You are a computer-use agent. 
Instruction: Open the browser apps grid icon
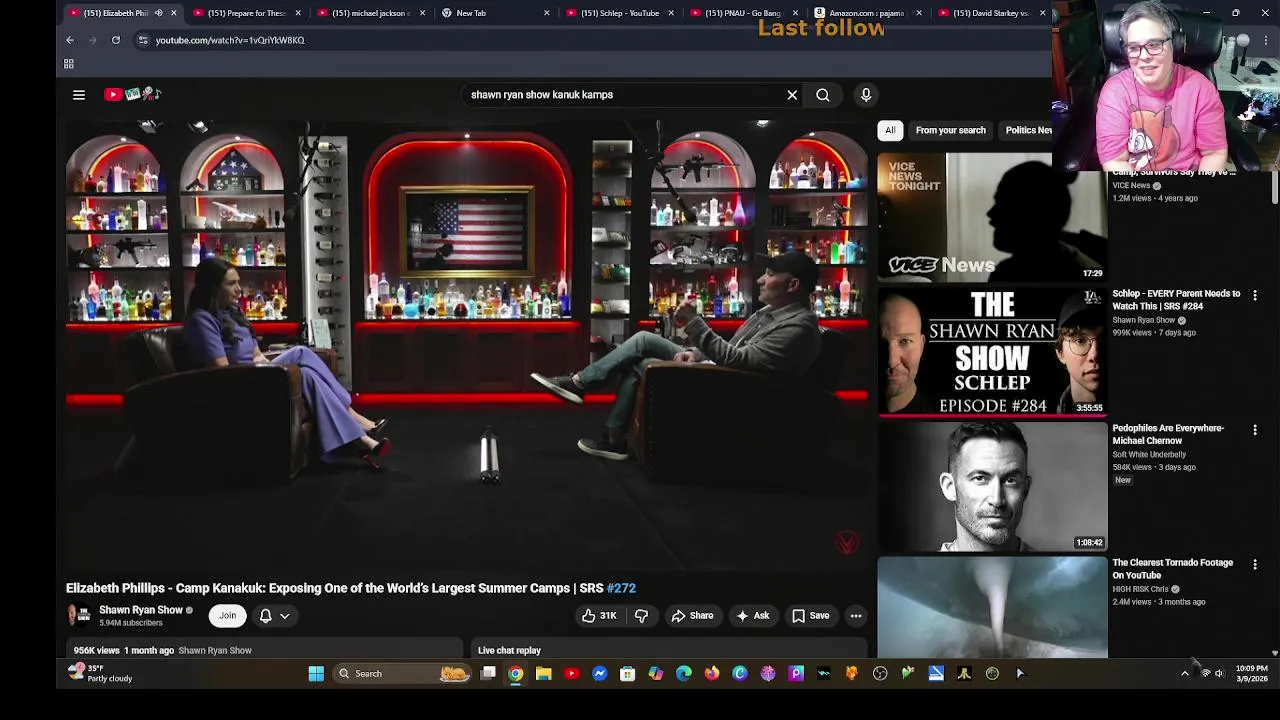(69, 64)
